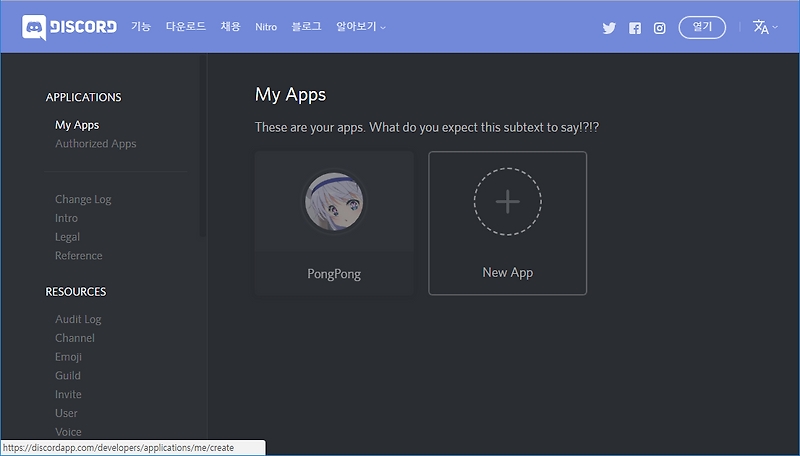
Task: Open the language selector dropdown
Action: coord(765,27)
